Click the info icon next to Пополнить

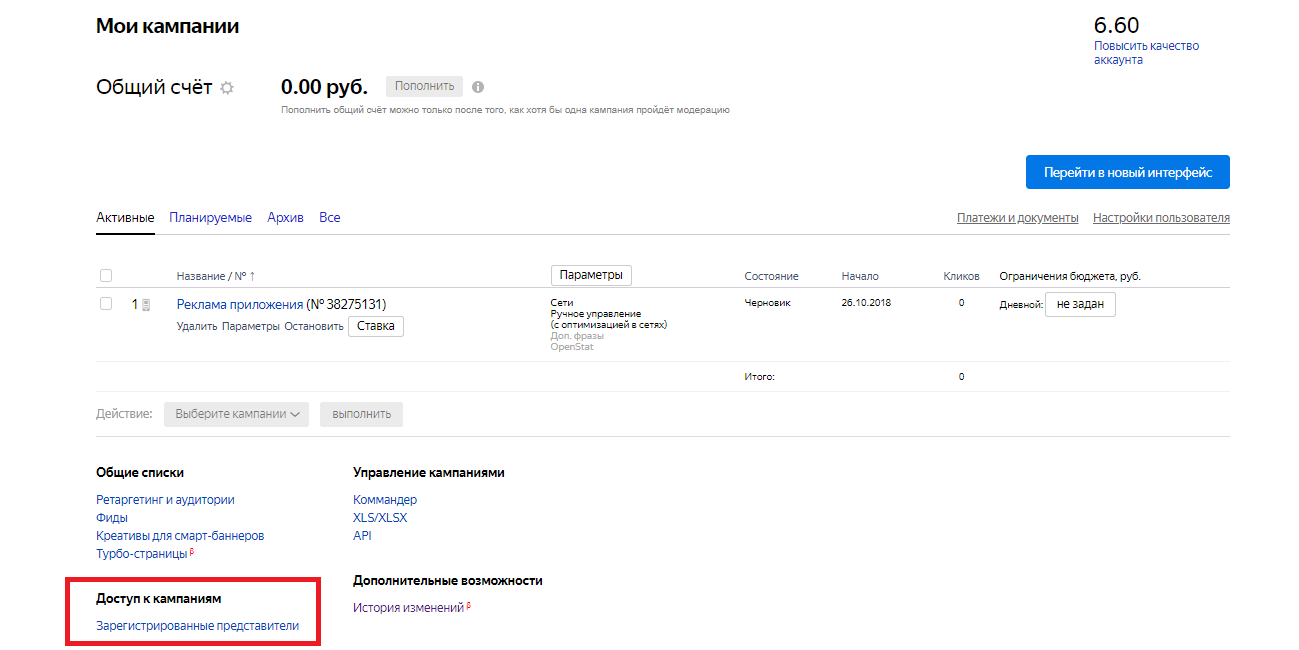pyautogui.click(x=478, y=87)
